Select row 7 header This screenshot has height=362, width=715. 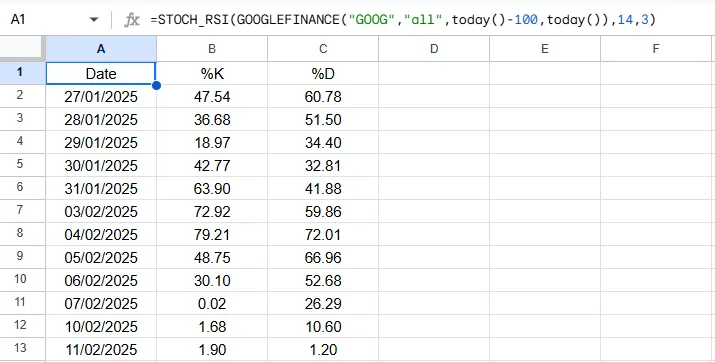click(22, 211)
